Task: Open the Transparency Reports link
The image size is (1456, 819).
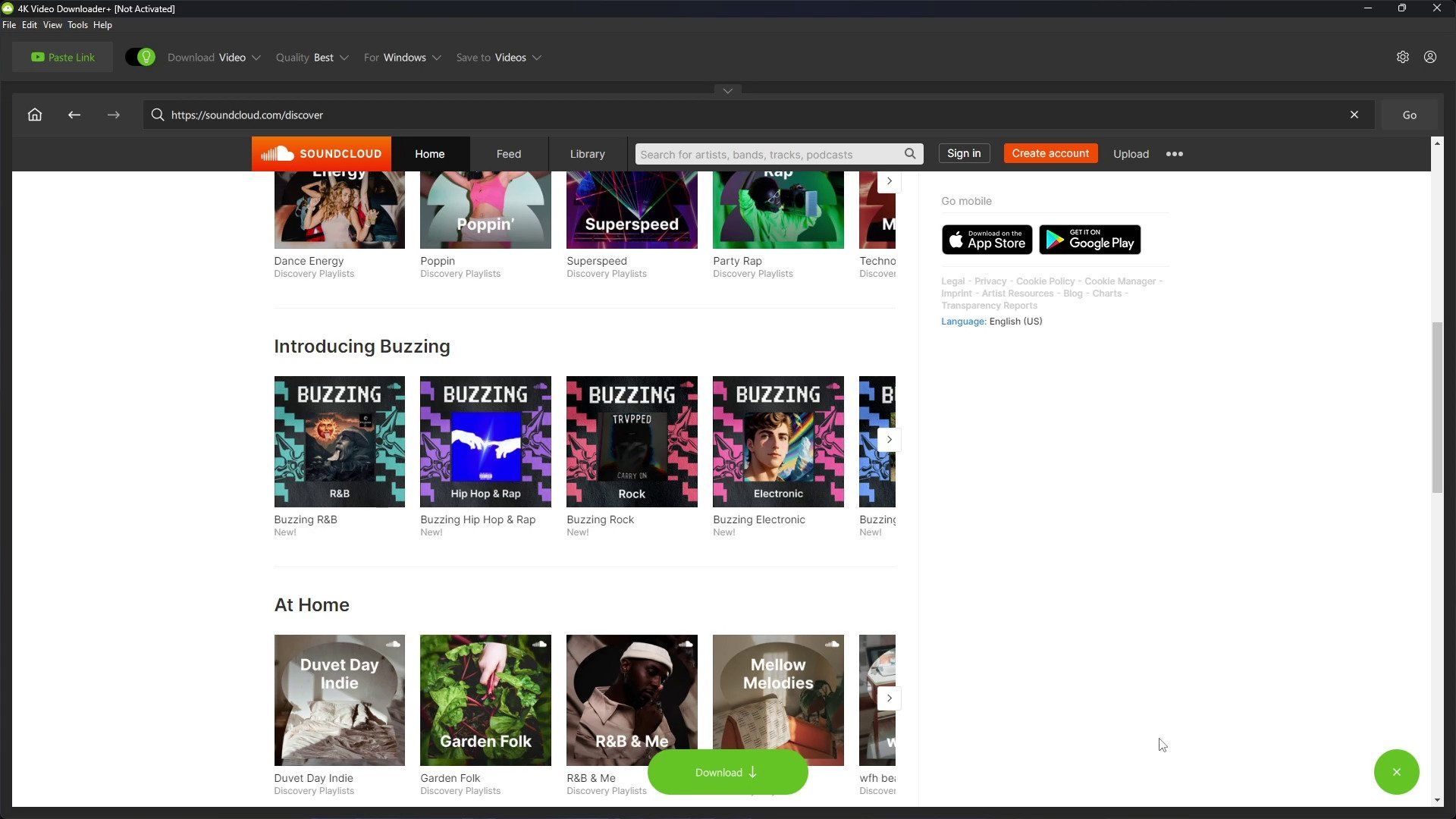Action: pyautogui.click(x=989, y=306)
